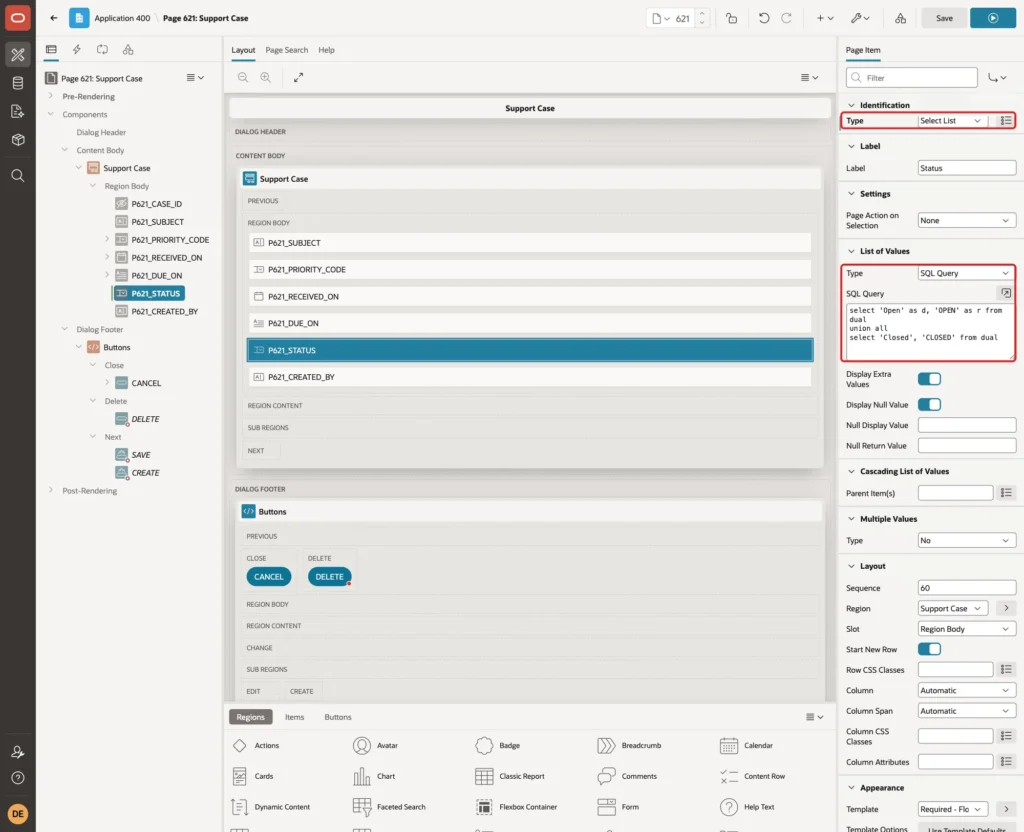Open Multiple Values Type dropdown
The width and height of the screenshot is (1024, 832).
(967, 540)
